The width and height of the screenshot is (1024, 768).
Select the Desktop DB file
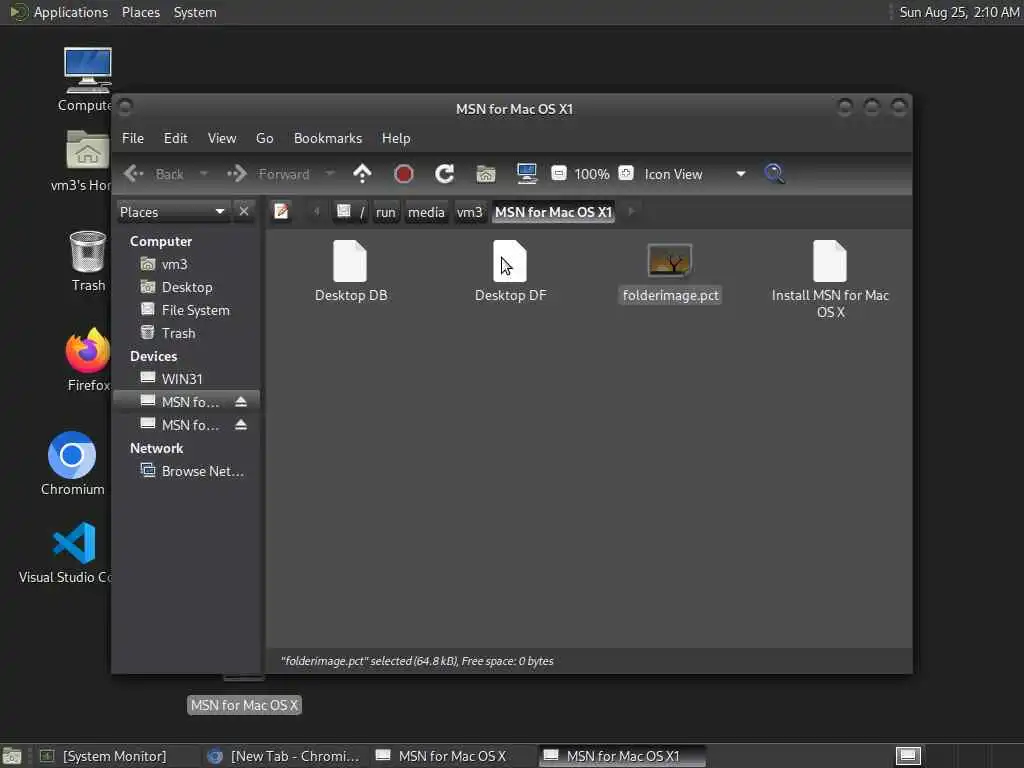(x=351, y=271)
